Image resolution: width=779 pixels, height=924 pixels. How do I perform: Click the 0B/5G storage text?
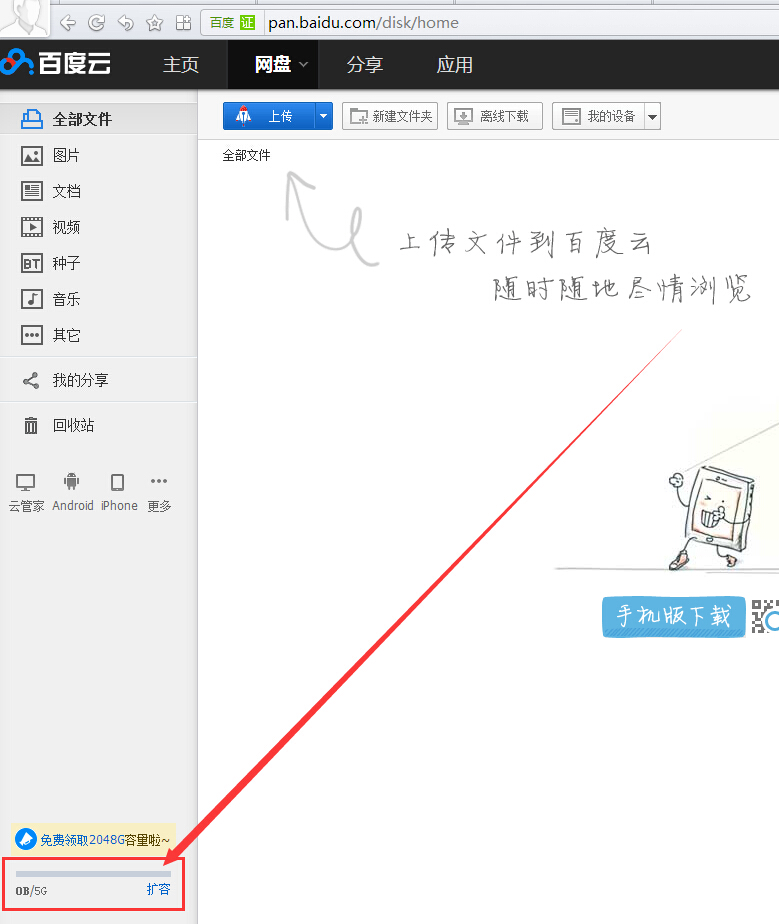tap(31, 890)
